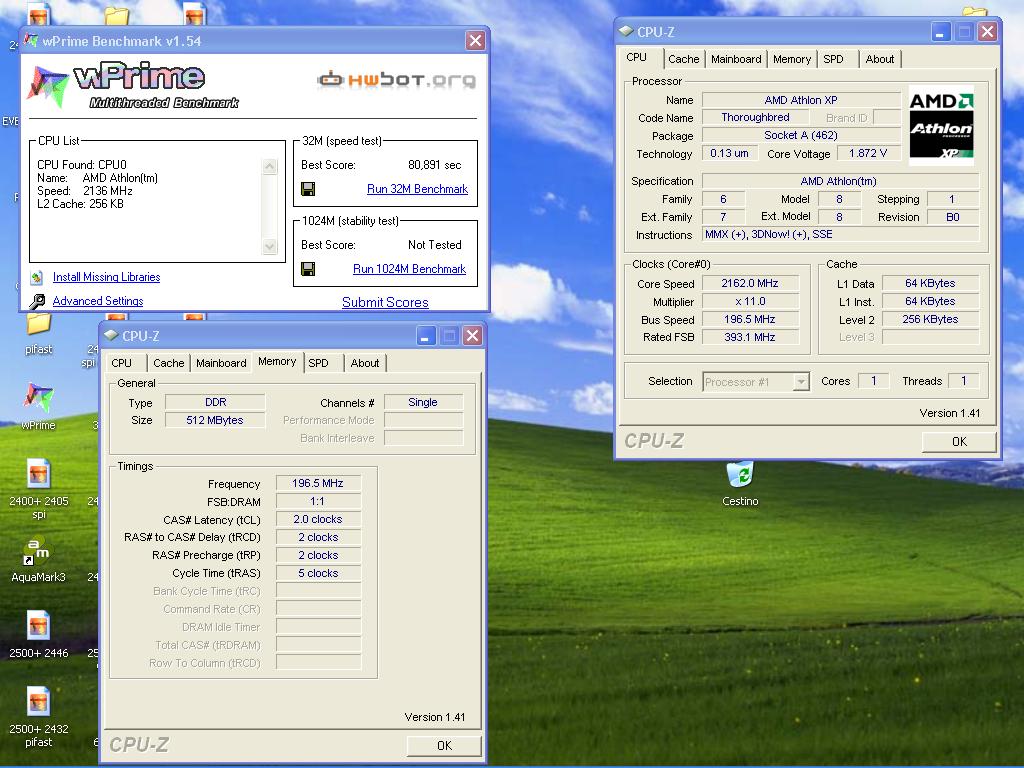The image size is (1024, 768).
Task: Open Mainboard tab in Memory CPU-Z window
Action: (221, 363)
